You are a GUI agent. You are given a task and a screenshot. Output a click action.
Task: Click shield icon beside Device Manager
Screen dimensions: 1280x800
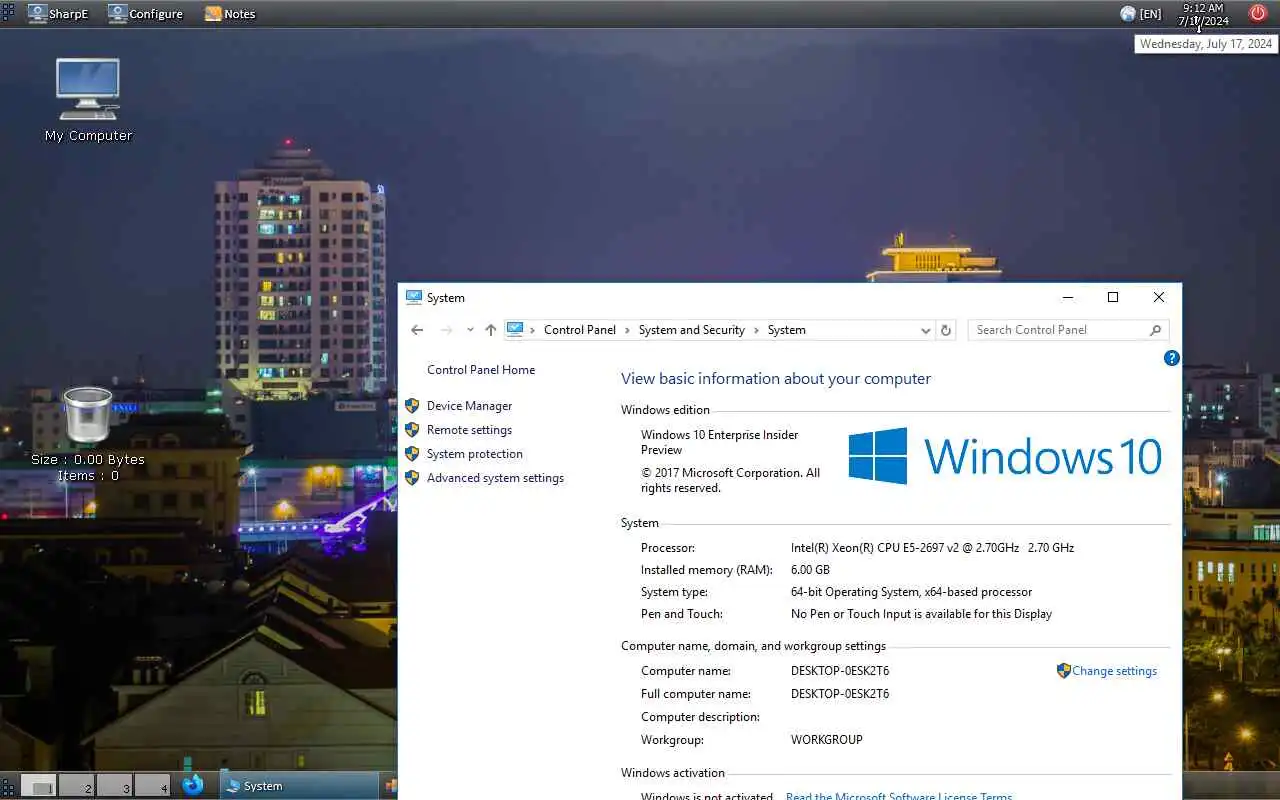tap(412, 406)
